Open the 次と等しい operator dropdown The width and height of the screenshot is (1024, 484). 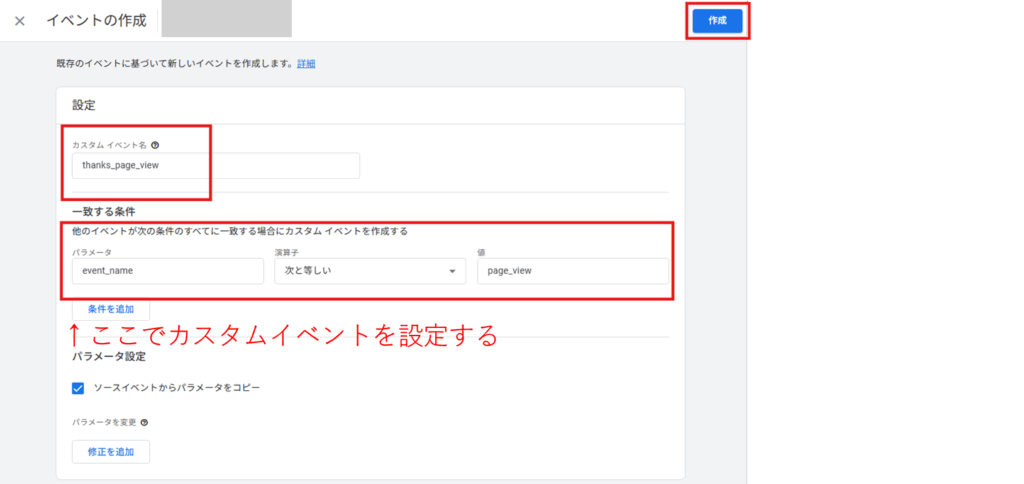[370, 271]
